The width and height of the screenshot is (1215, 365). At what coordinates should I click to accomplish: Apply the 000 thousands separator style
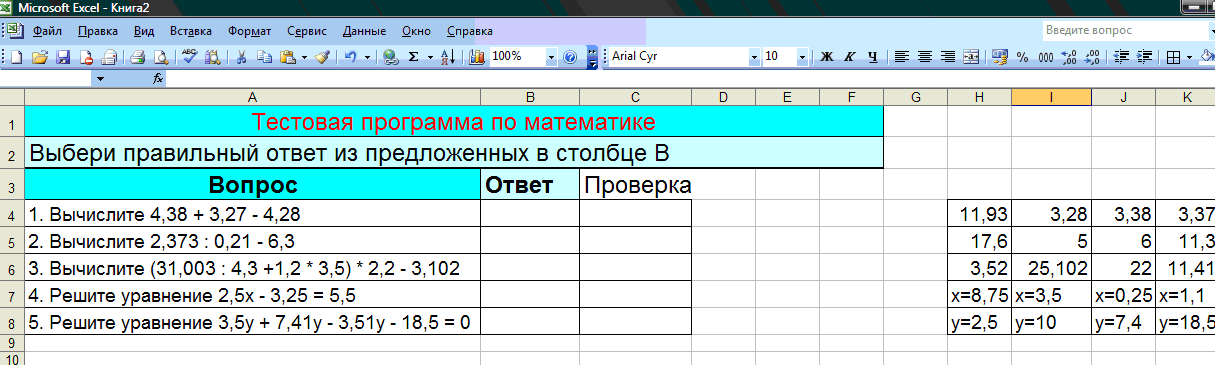(1045, 57)
